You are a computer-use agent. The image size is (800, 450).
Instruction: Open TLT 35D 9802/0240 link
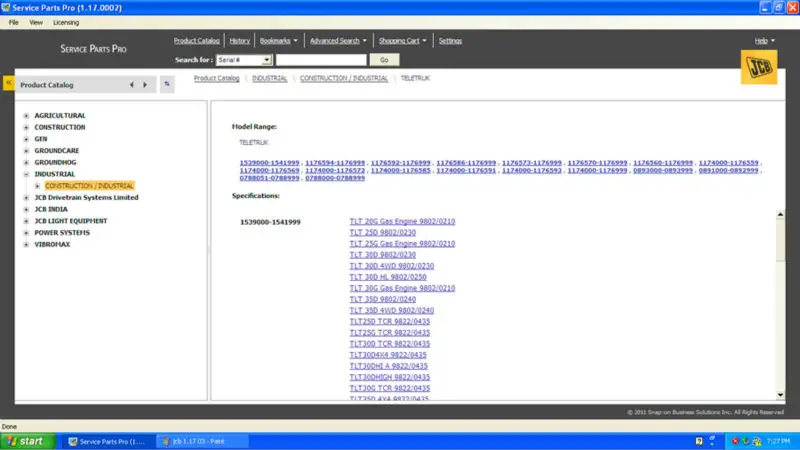point(382,299)
